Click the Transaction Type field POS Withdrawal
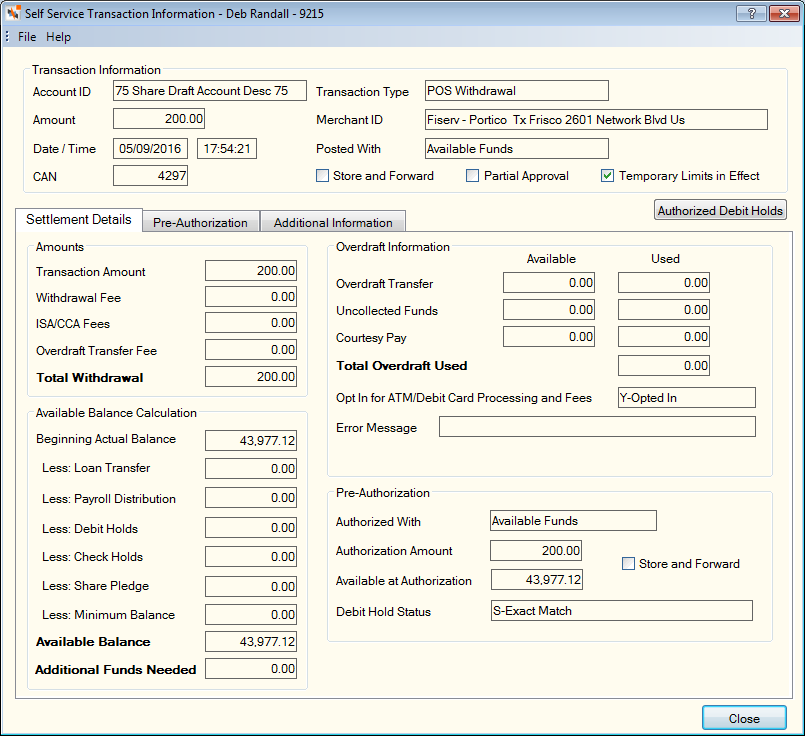This screenshot has width=805, height=736. (x=516, y=91)
